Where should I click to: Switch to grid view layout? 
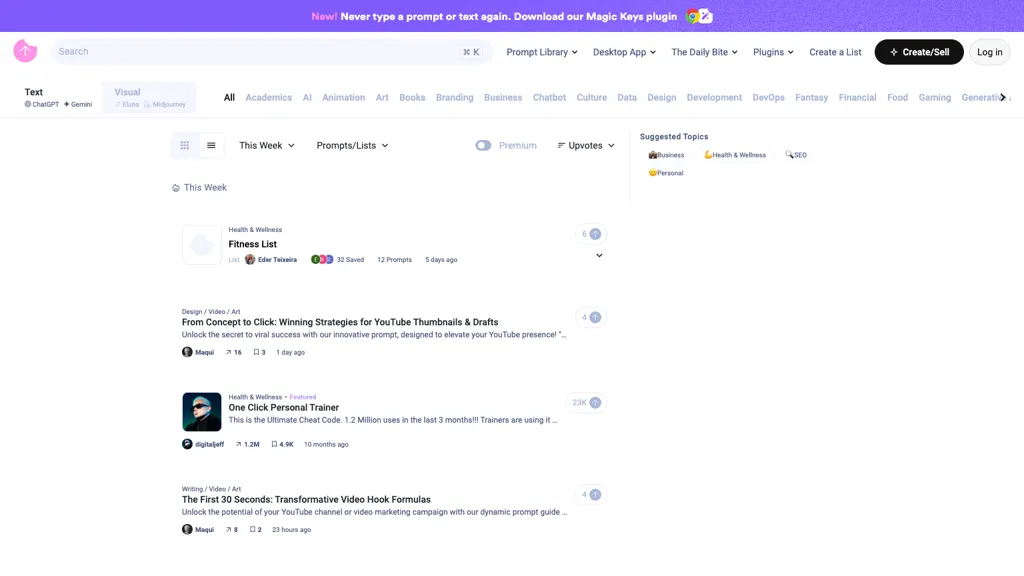185,146
